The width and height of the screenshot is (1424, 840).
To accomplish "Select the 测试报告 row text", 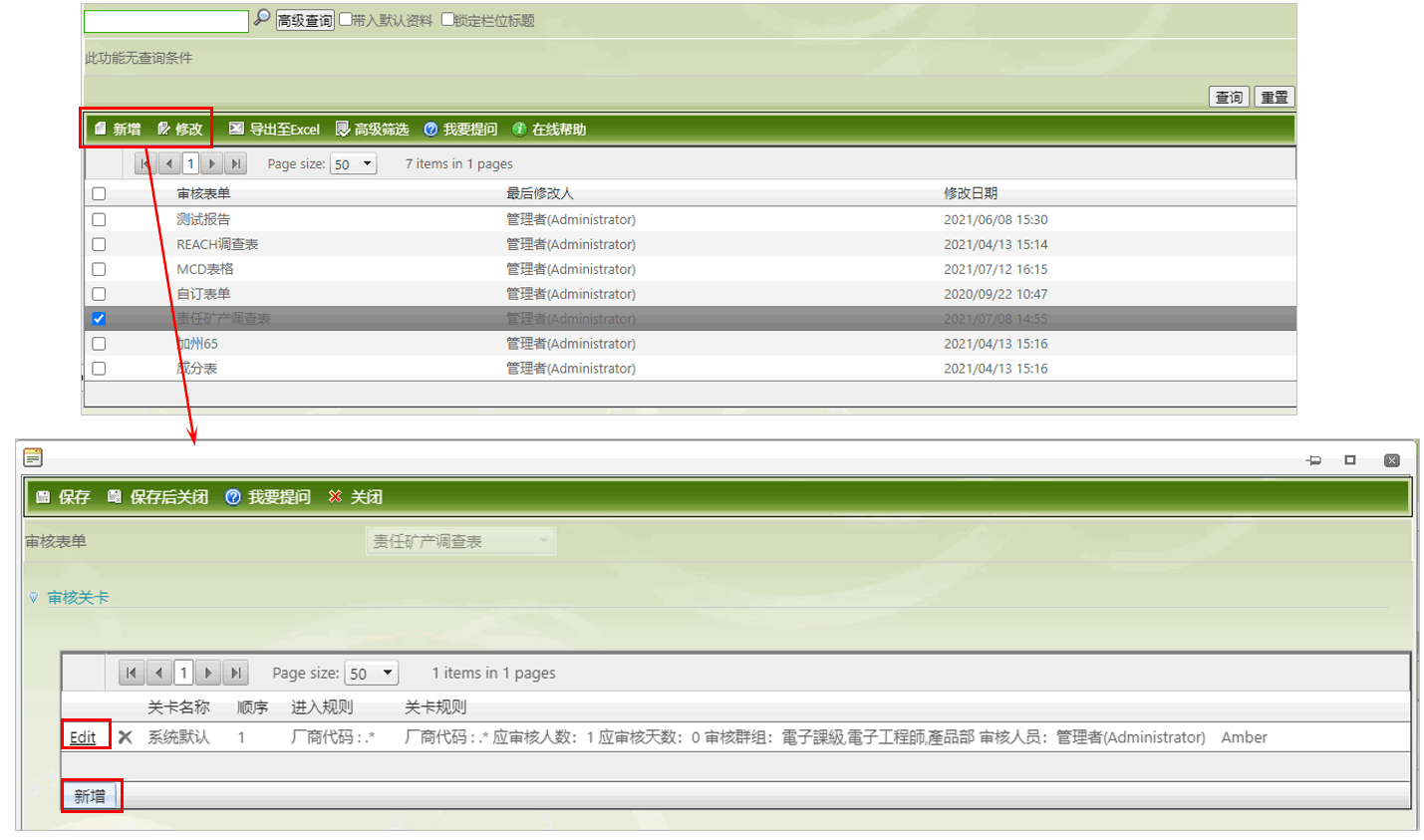I will 203,219.
